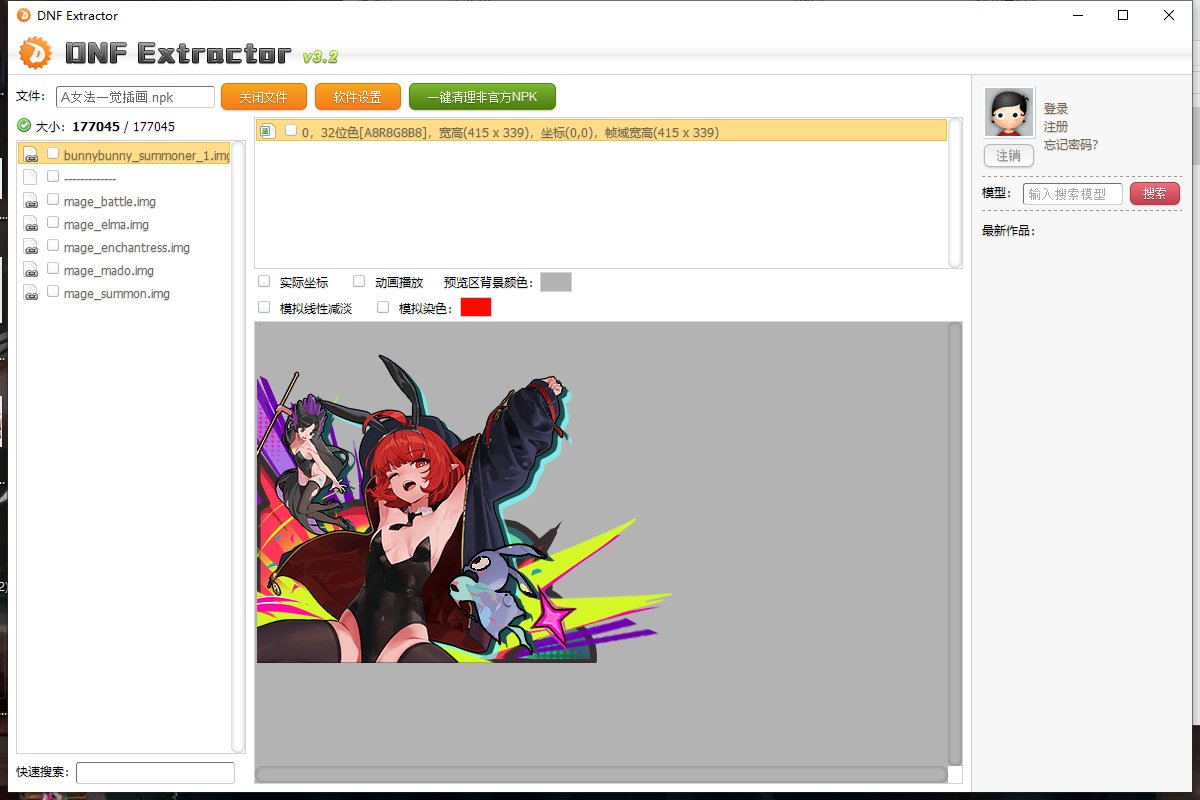This screenshot has width=1200, height=800.
Task: Enable the 实际坐标 checkbox
Action: 264,282
